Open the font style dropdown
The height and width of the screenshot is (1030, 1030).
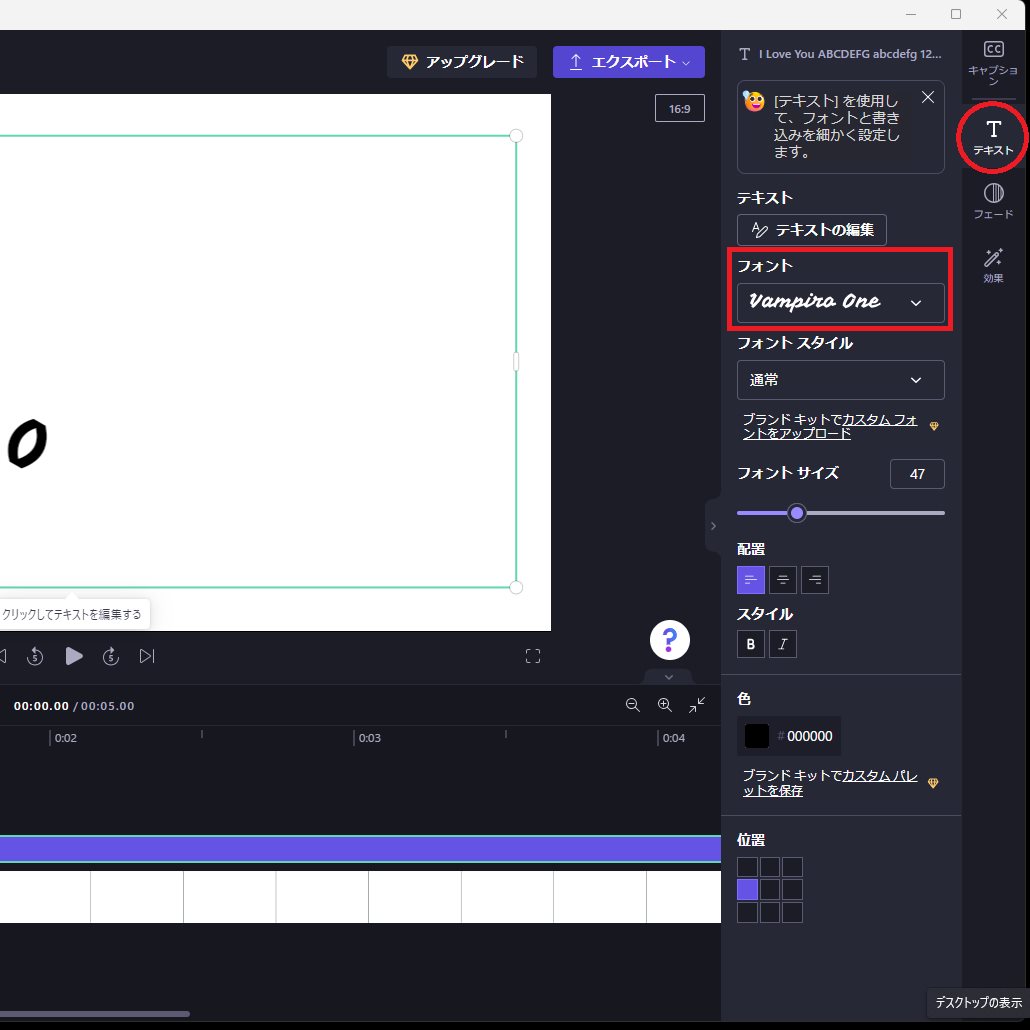(840, 380)
